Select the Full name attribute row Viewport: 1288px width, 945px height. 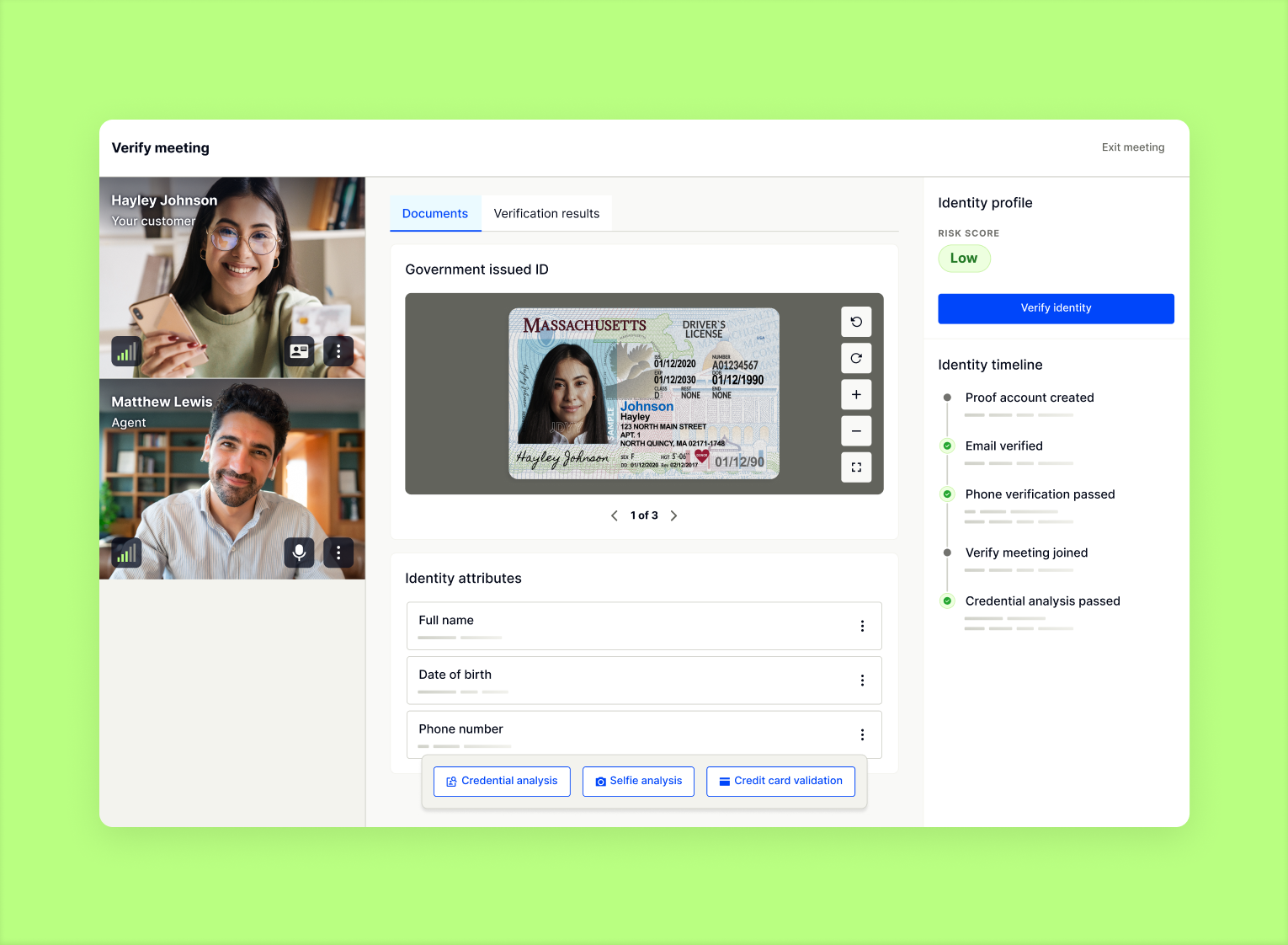(644, 626)
